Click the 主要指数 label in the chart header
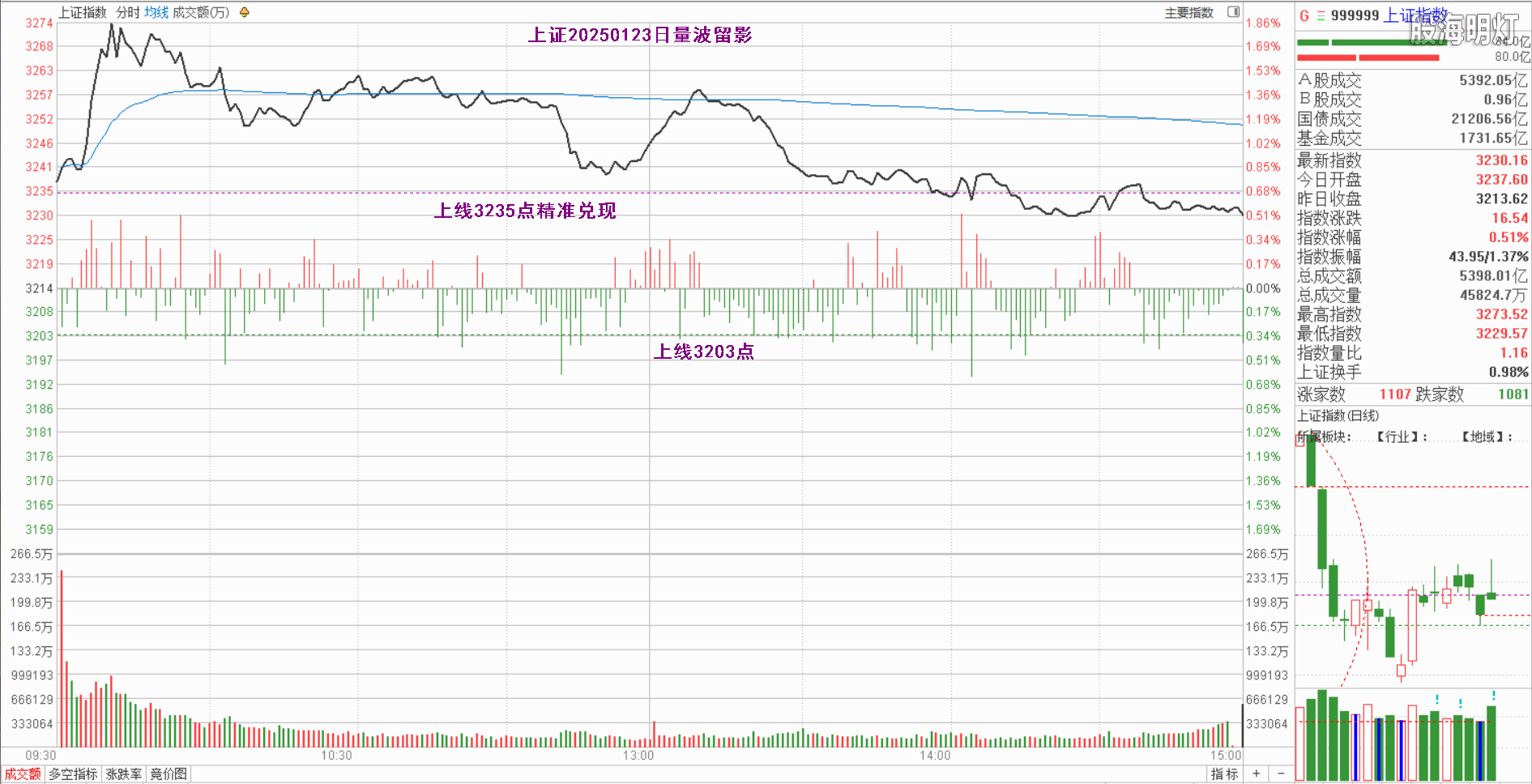Screen dimensions: 1532x784 1188,12
